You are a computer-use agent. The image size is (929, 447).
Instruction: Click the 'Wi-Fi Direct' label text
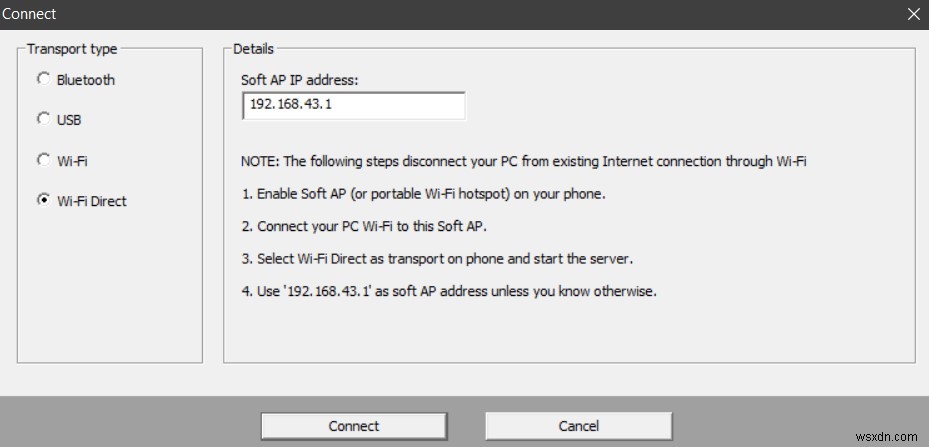click(x=92, y=201)
